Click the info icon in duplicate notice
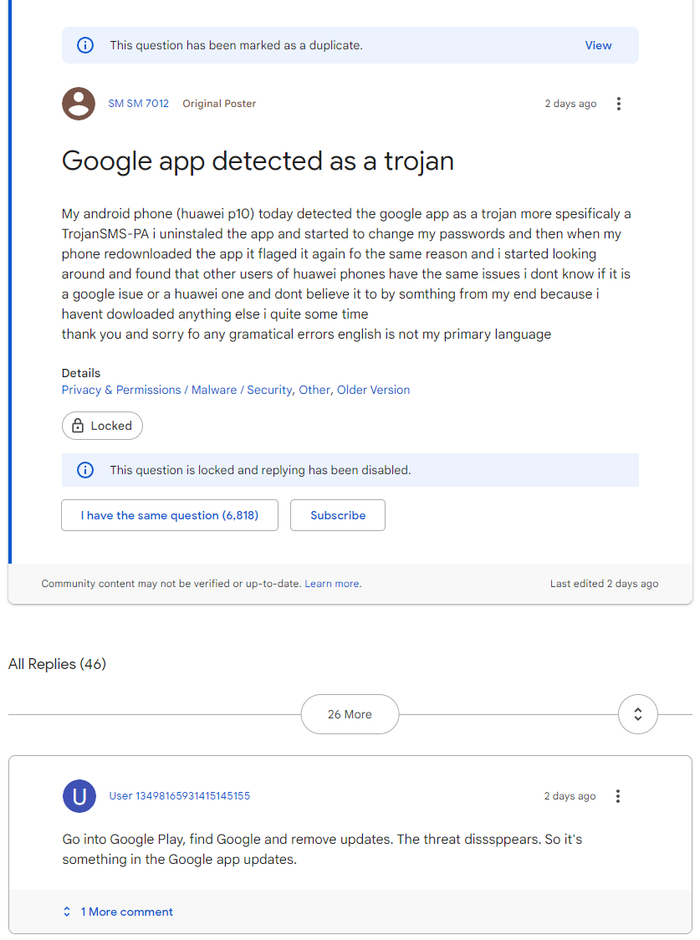The height and width of the screenshot is (940, 700). (86, 45)
